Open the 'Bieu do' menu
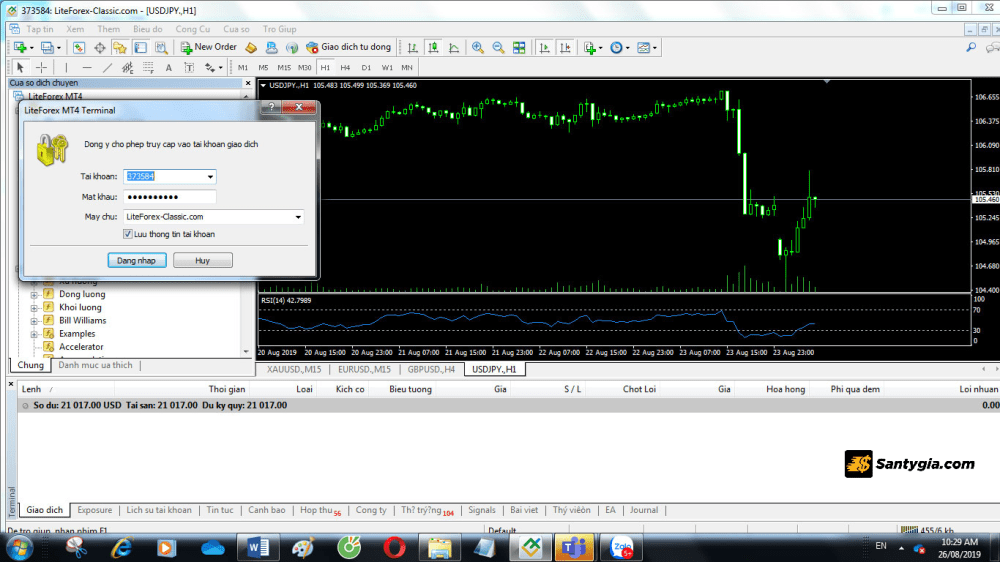1000x562 pixels. [x=148, y=29]
